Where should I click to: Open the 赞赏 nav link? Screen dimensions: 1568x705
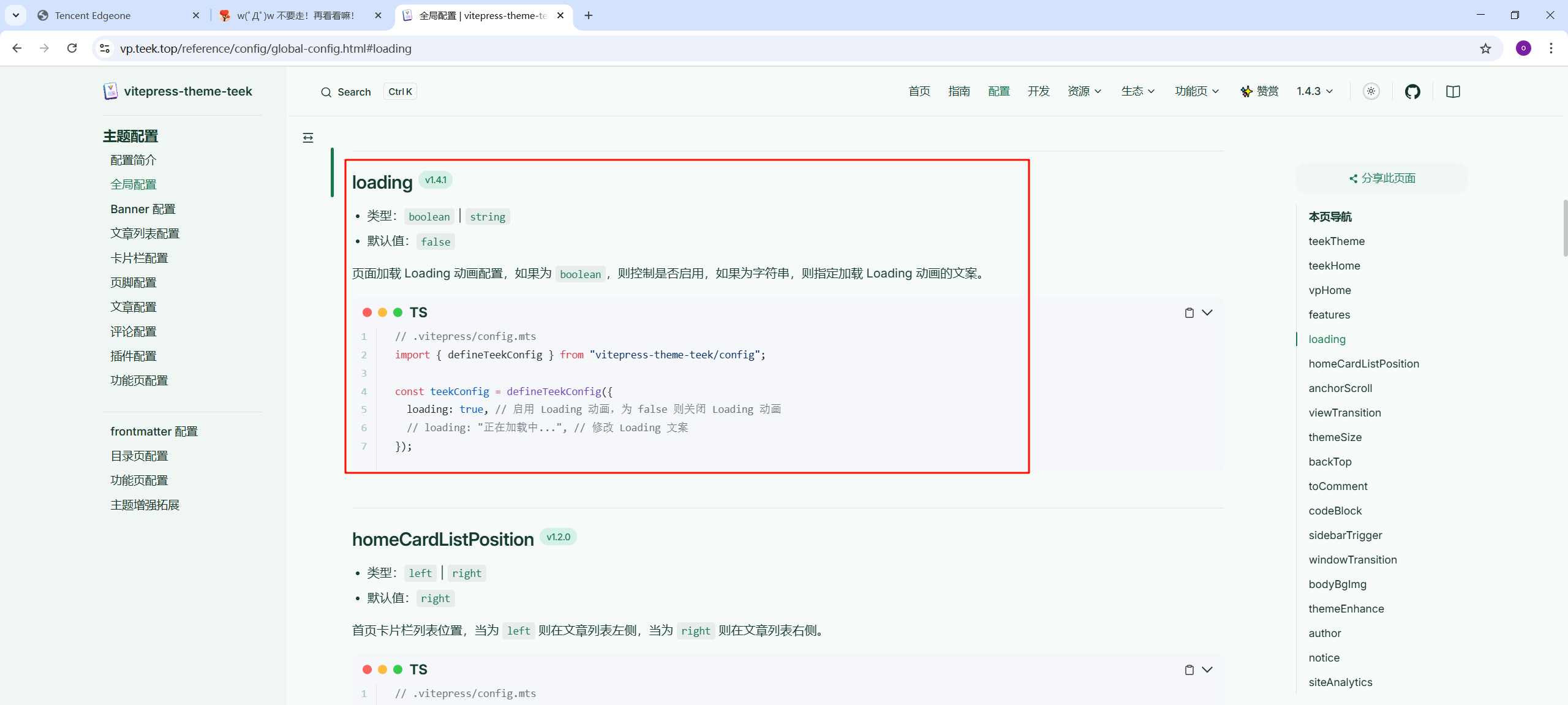[x=1259, y=91]
